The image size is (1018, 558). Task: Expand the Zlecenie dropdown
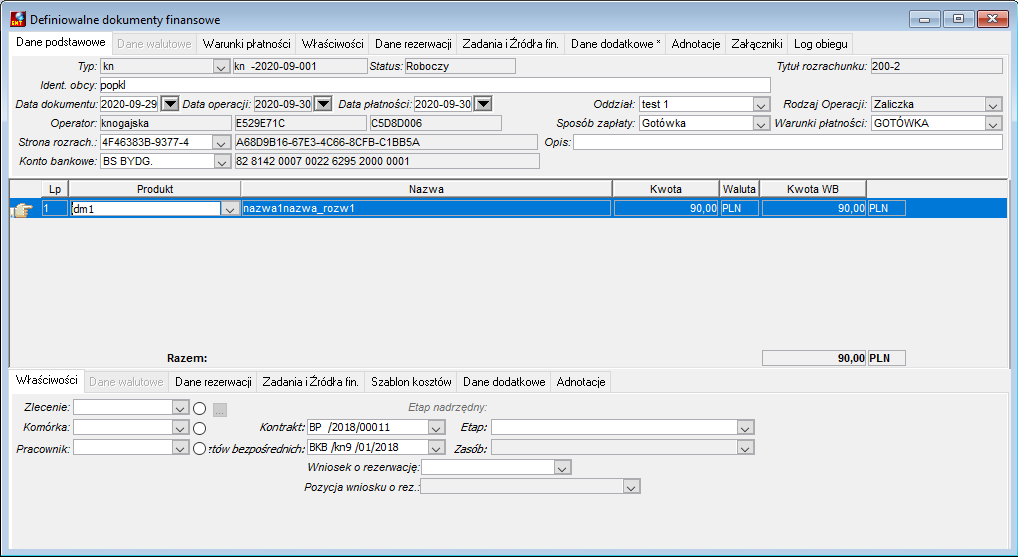(x=181, y=408)
